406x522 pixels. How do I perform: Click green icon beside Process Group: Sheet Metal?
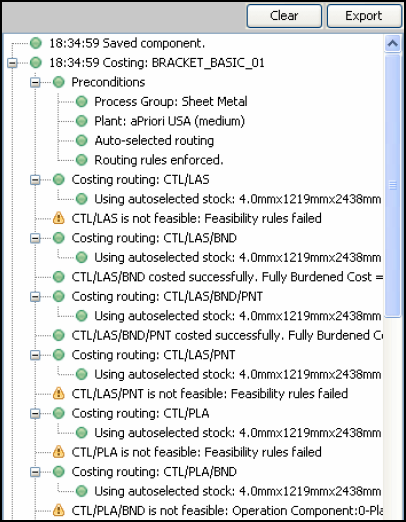click(81, 101)
